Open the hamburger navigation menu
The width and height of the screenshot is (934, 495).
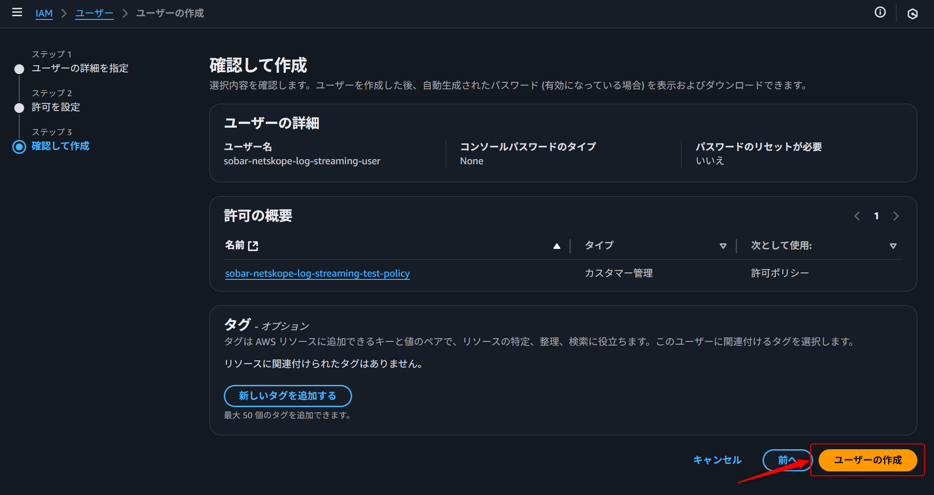17,13
